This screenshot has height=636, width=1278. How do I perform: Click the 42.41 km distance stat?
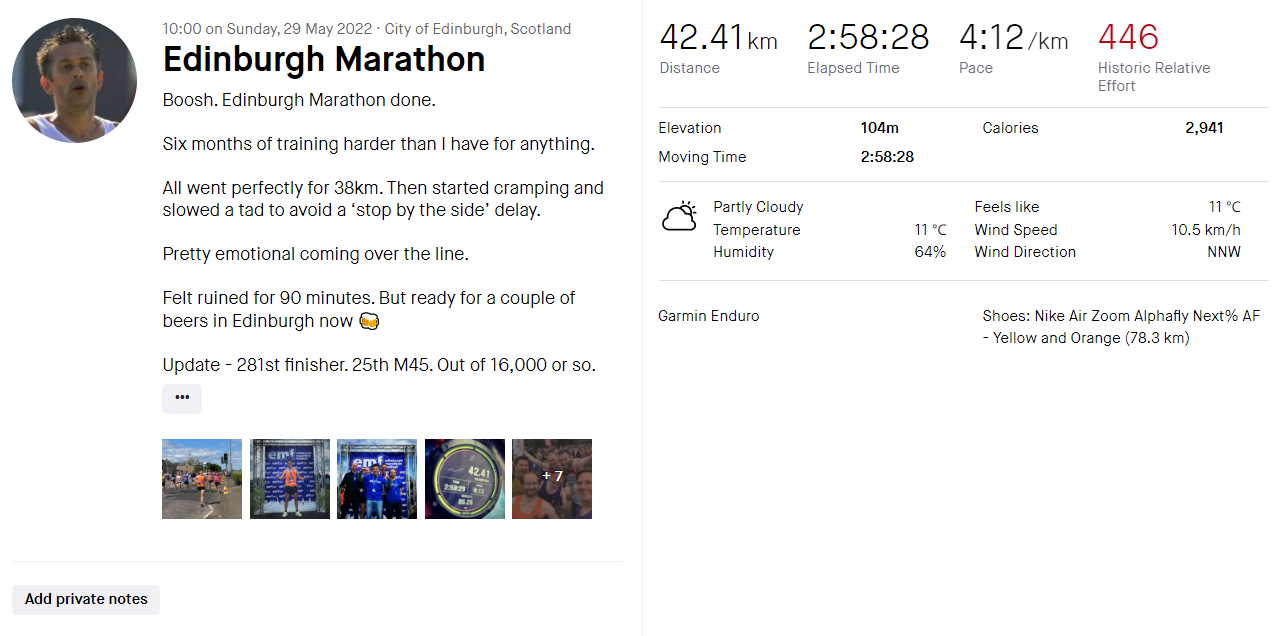[x=718, y=39]
